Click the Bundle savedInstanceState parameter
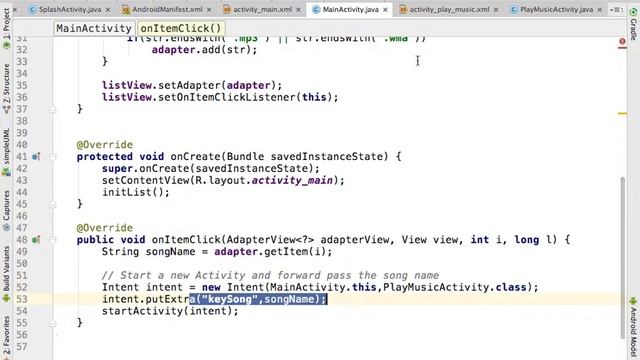The image size is (640, 360). 304,156
